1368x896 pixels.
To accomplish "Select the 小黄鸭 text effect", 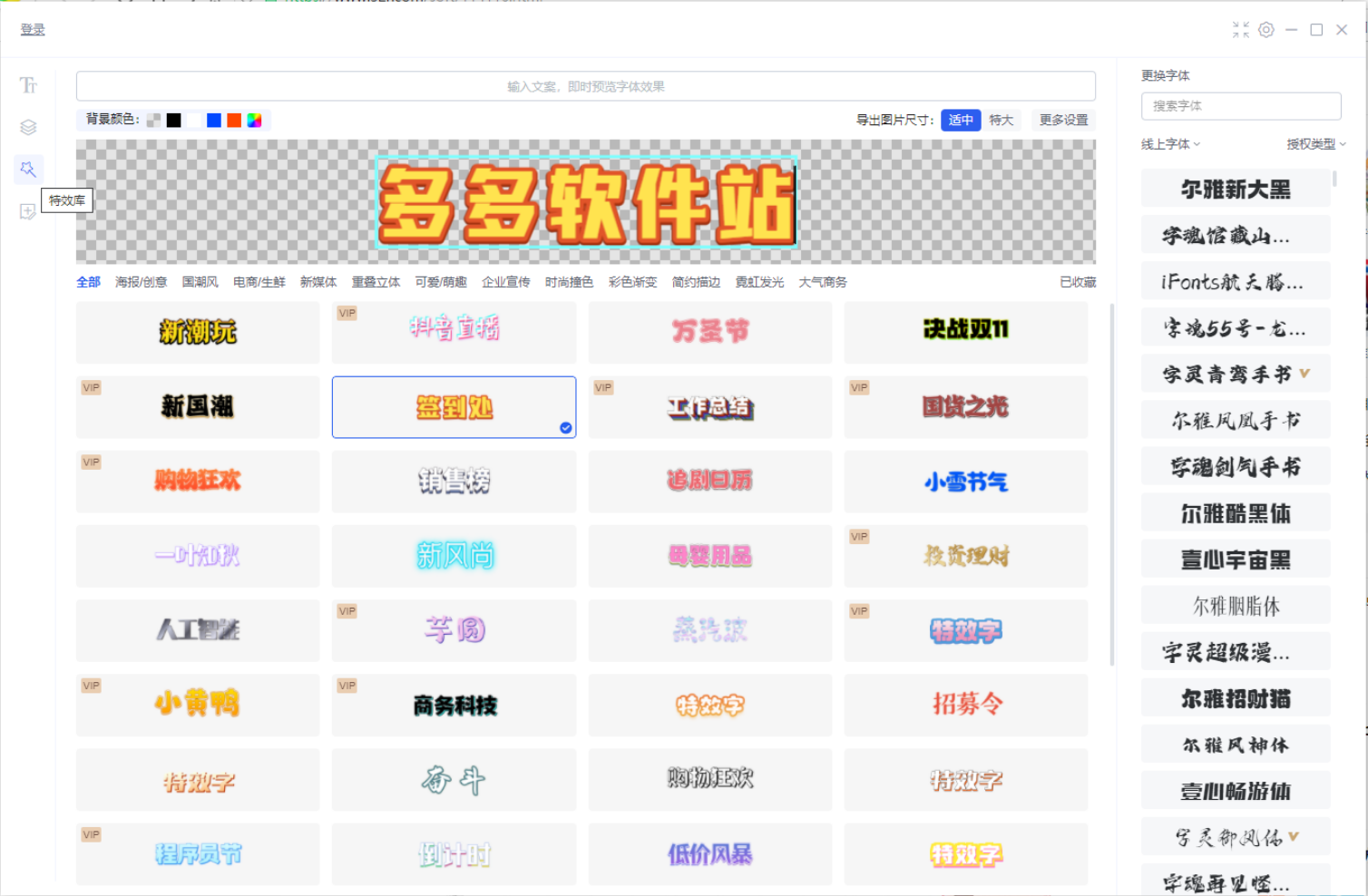I will pyautogui.click(x=198, y=705).
